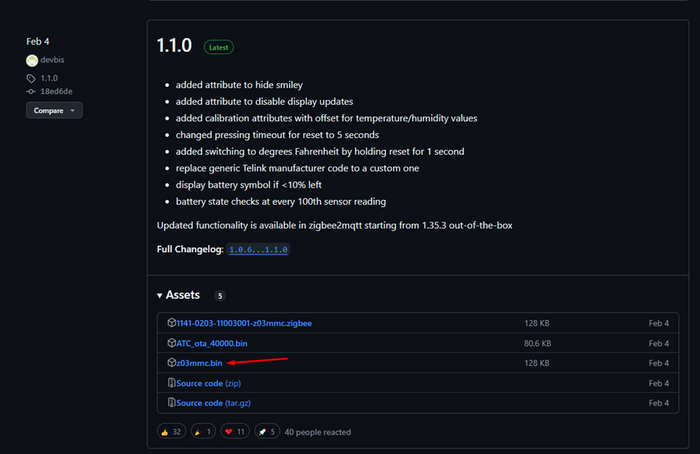Click '128 KB' size of the .zigbee file
Viewport: 700px width, 454px height.
[x=537, y=323]
